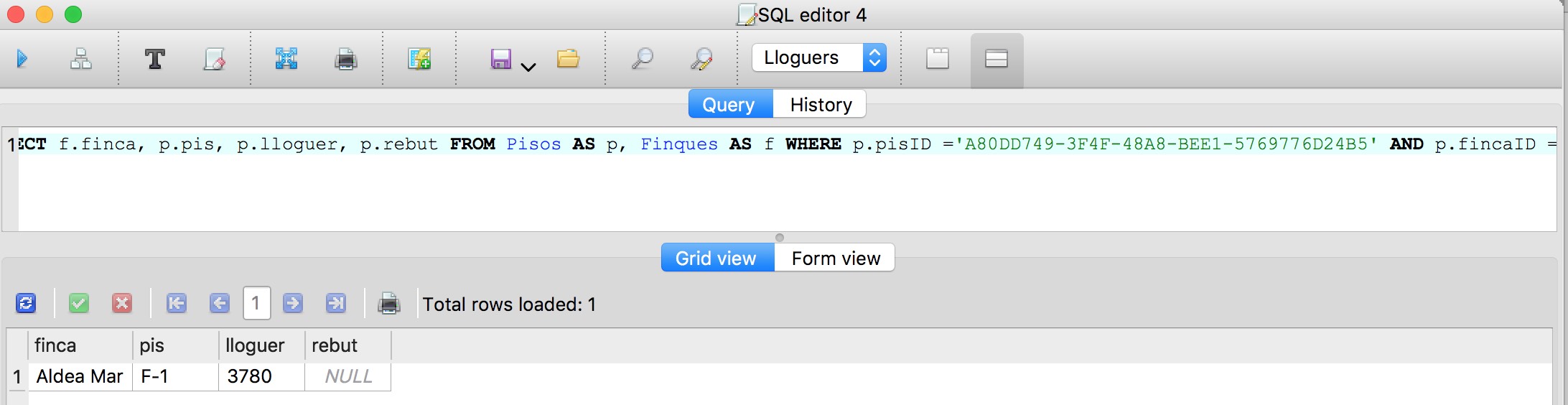Commit changes with green check icon
1568x405 pixels.
(x=79, y=304)
